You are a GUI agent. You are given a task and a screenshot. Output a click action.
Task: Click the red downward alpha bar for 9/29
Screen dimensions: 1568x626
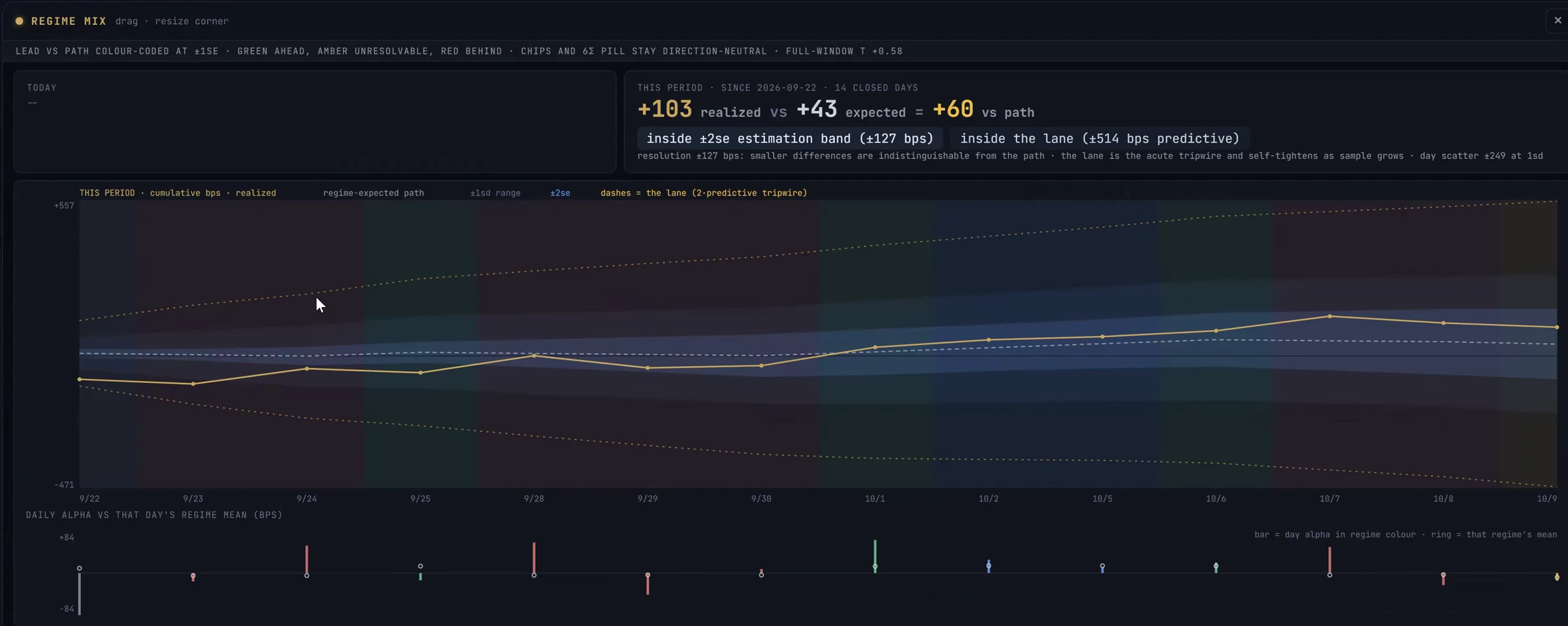[647, 584]
